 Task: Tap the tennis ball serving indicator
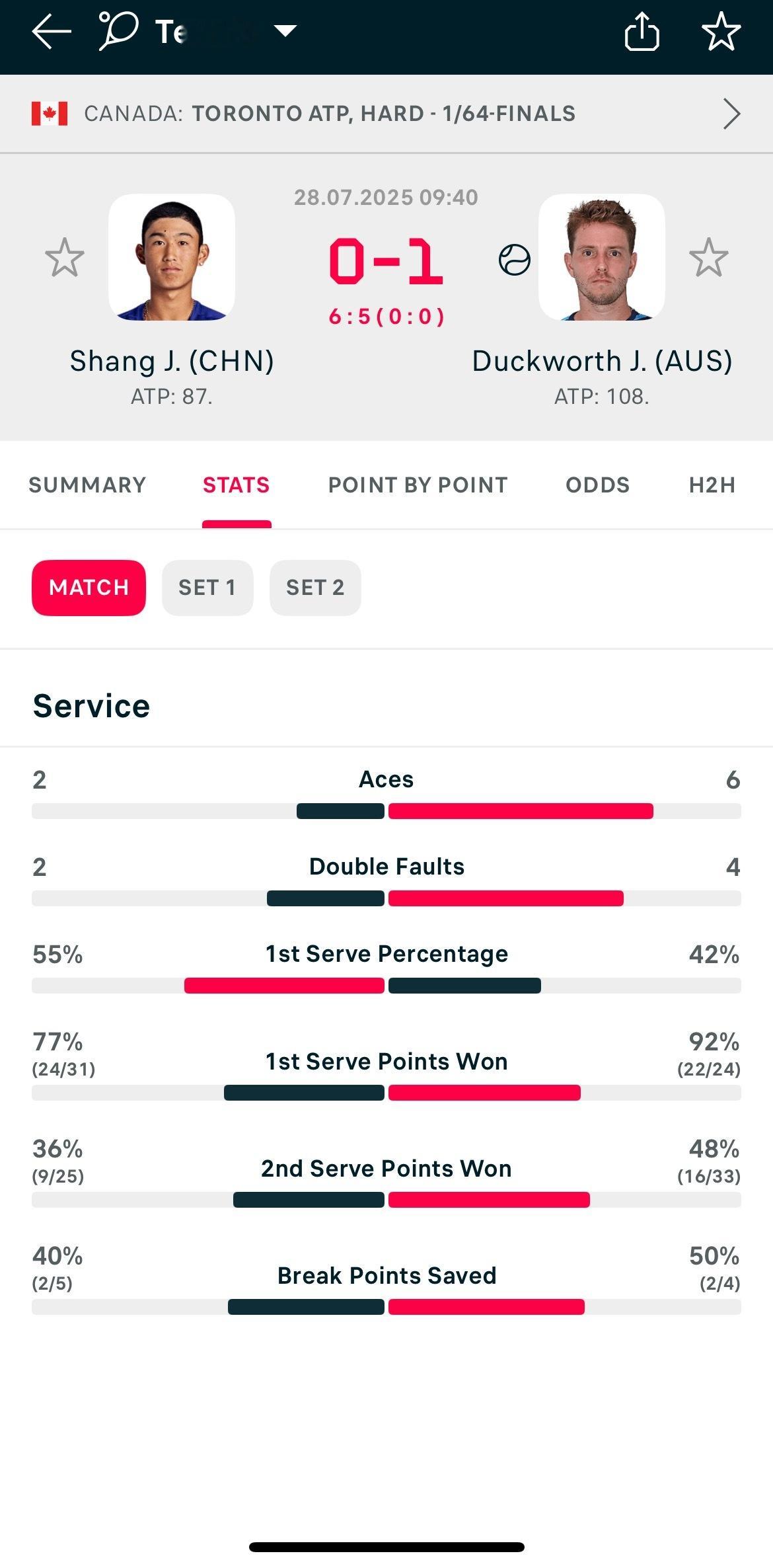pos(515,260)
